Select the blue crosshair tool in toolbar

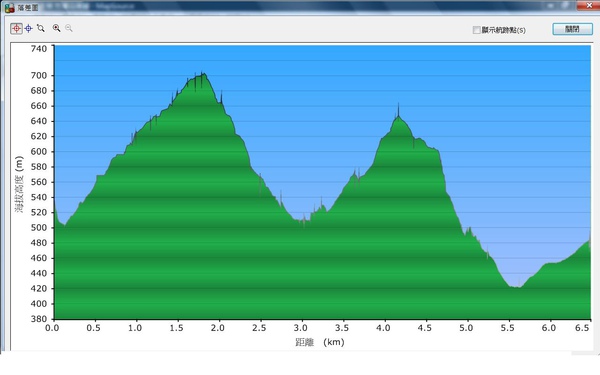tap(29, 28)
